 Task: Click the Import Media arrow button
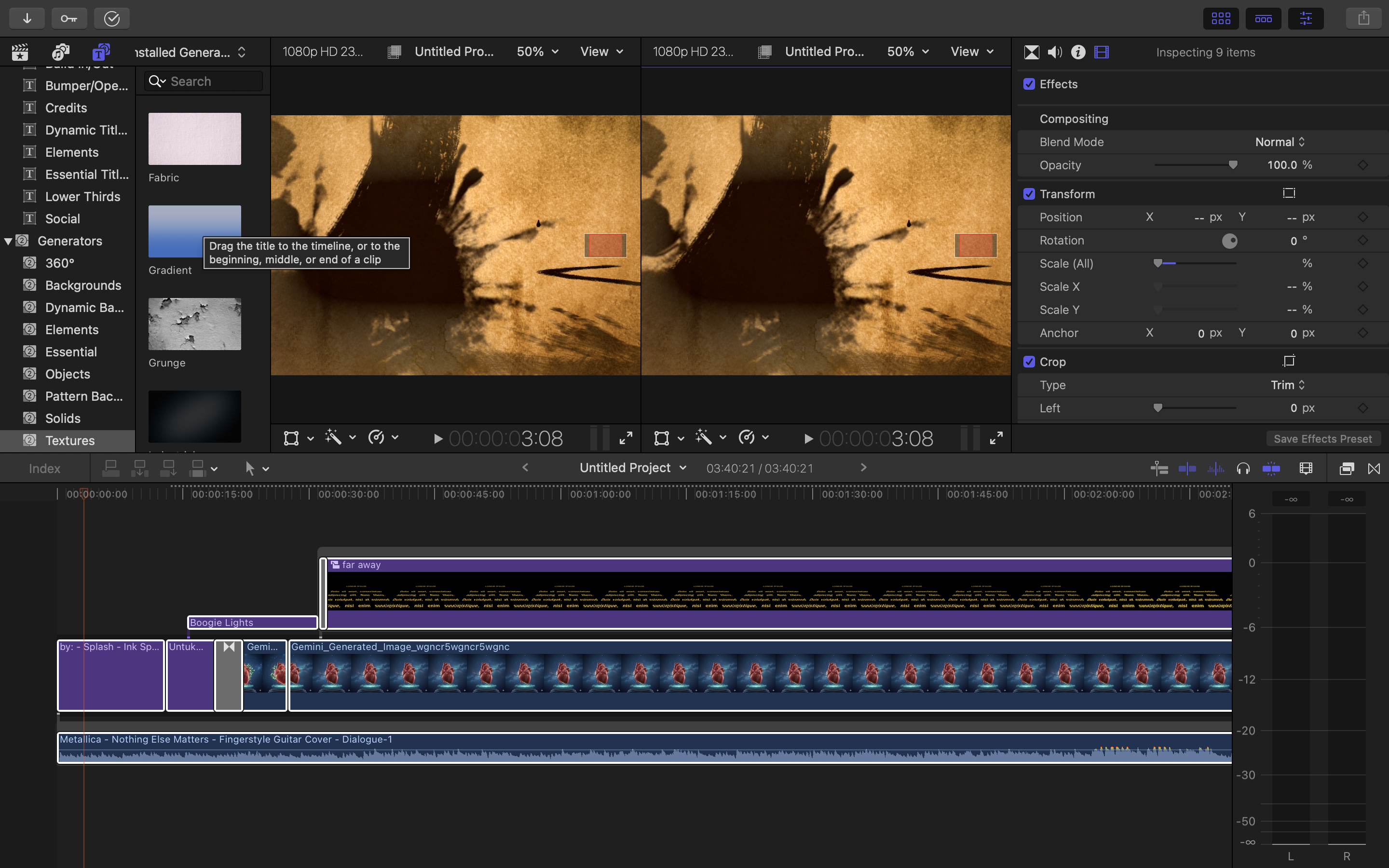coord(27,18)
